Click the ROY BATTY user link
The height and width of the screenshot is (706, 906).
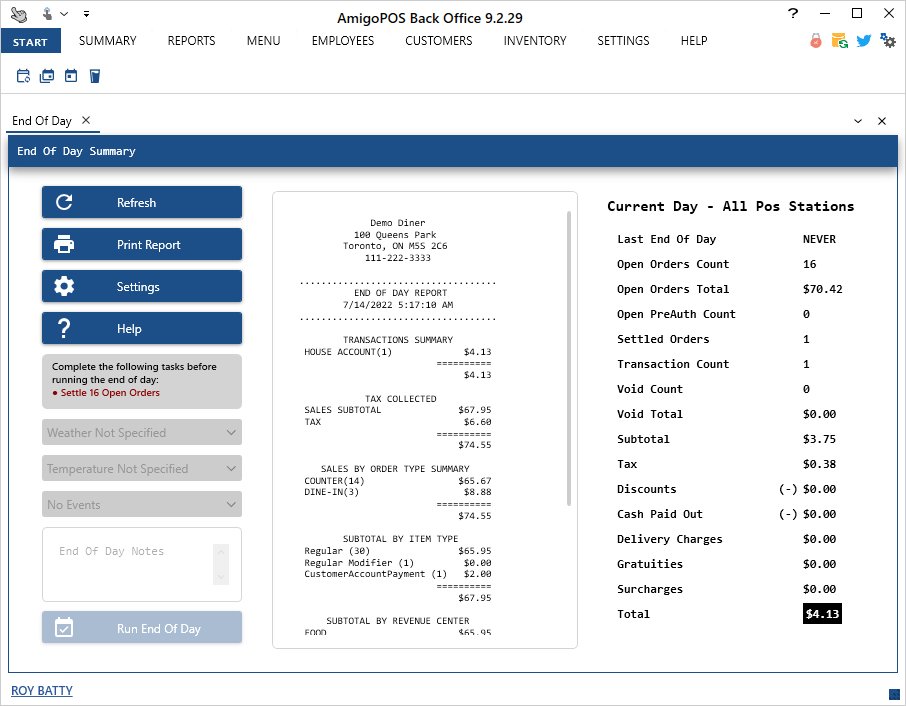point(42,691)
